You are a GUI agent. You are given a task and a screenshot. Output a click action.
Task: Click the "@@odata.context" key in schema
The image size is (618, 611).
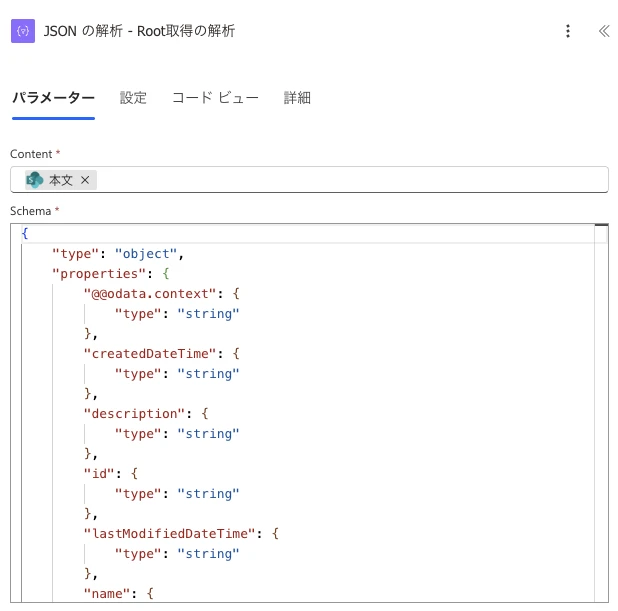tap(150, 294)
